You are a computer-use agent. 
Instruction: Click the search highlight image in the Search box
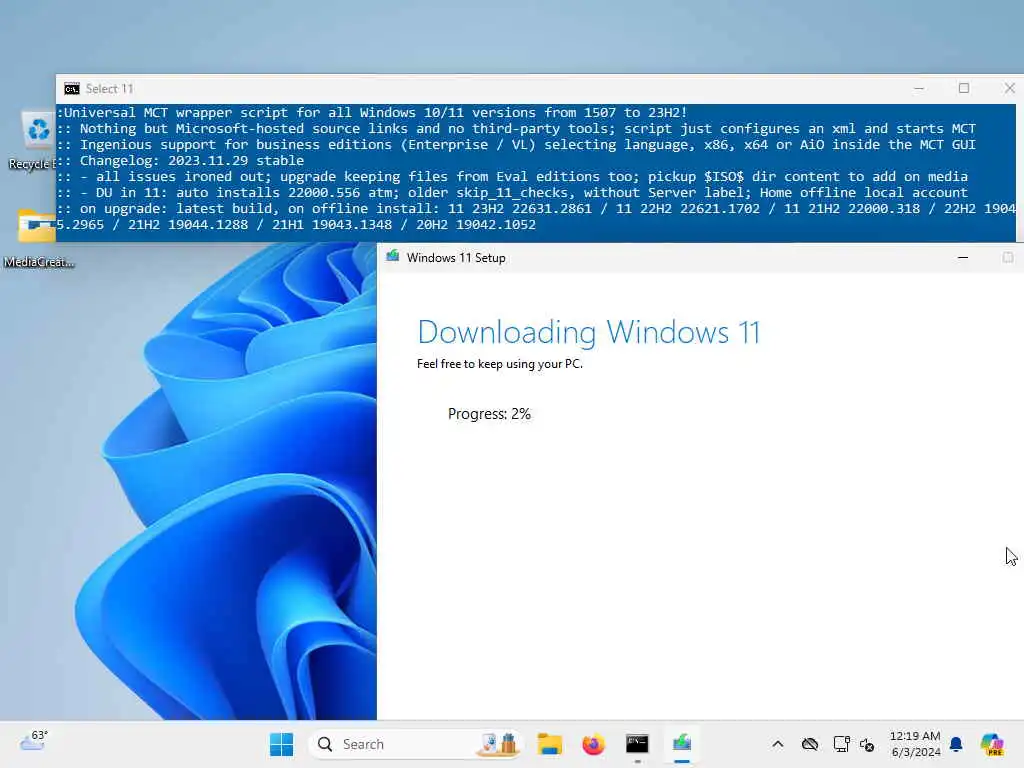pos(498,744)
